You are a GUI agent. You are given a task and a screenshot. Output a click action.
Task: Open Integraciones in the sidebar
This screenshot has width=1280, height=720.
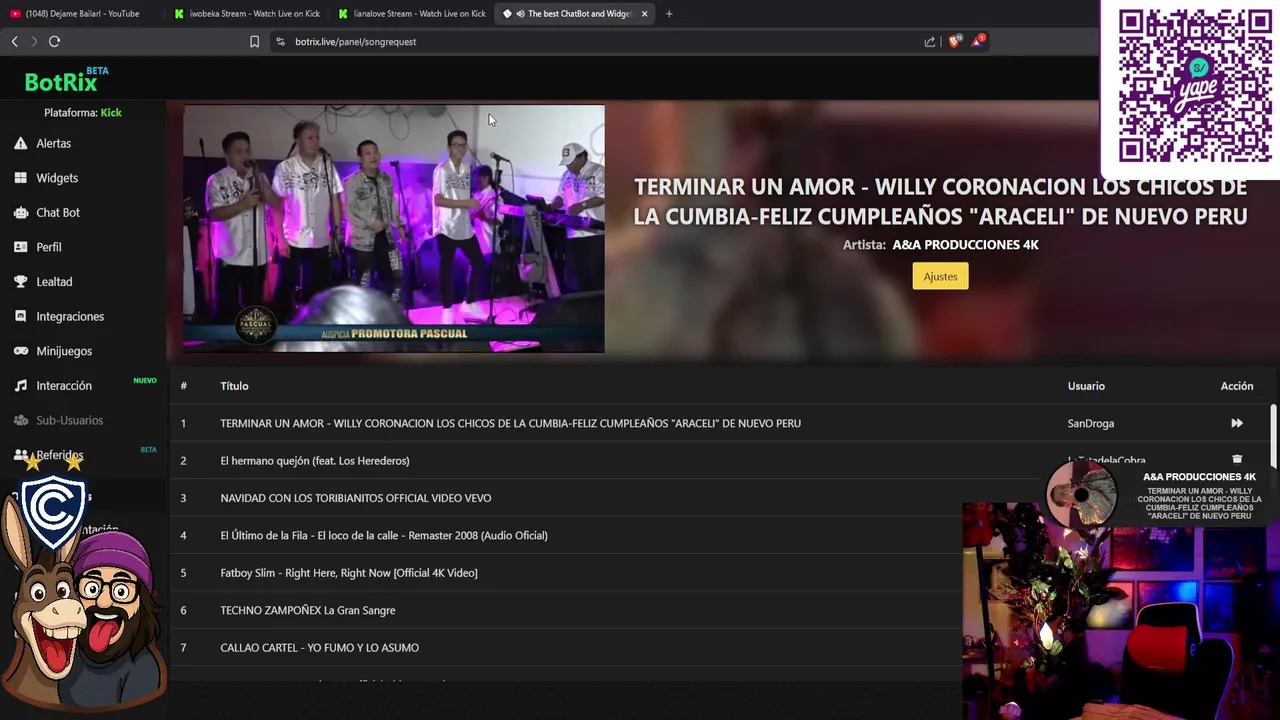pyautogui.click(x=69, y=316)
